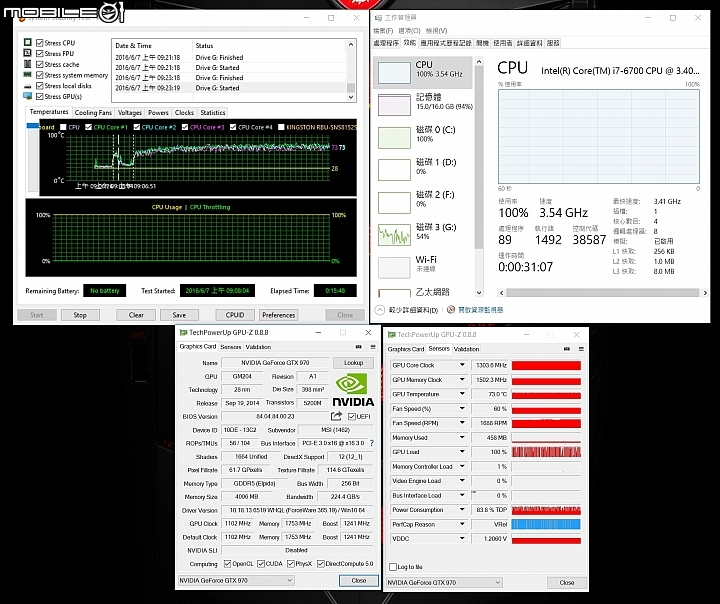Open the Power Consumption sensor dropdown
Viewport: 720px width, 604px height.
(462, 510)
